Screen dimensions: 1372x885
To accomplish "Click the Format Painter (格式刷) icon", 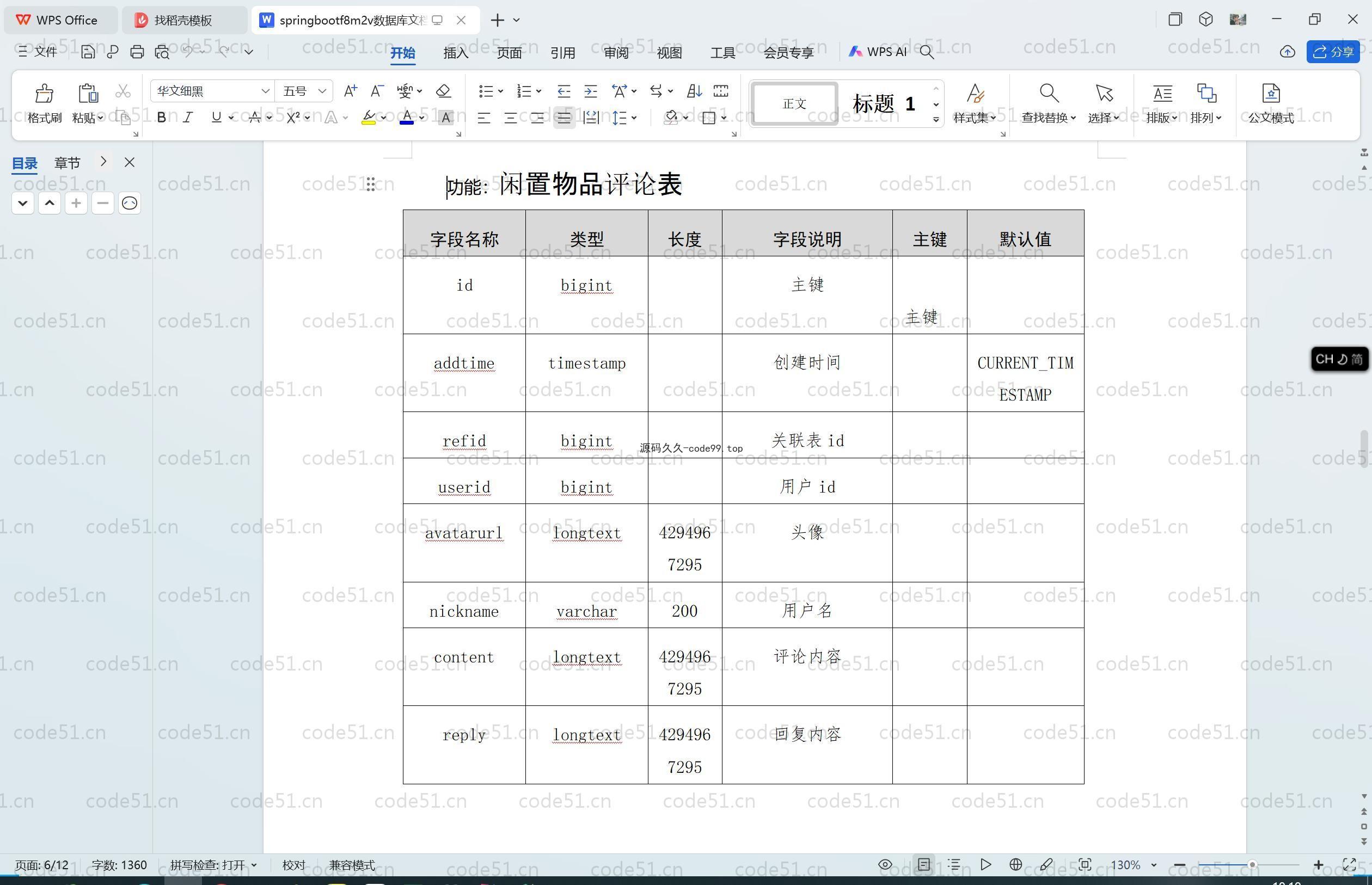I will coord(44,93).
